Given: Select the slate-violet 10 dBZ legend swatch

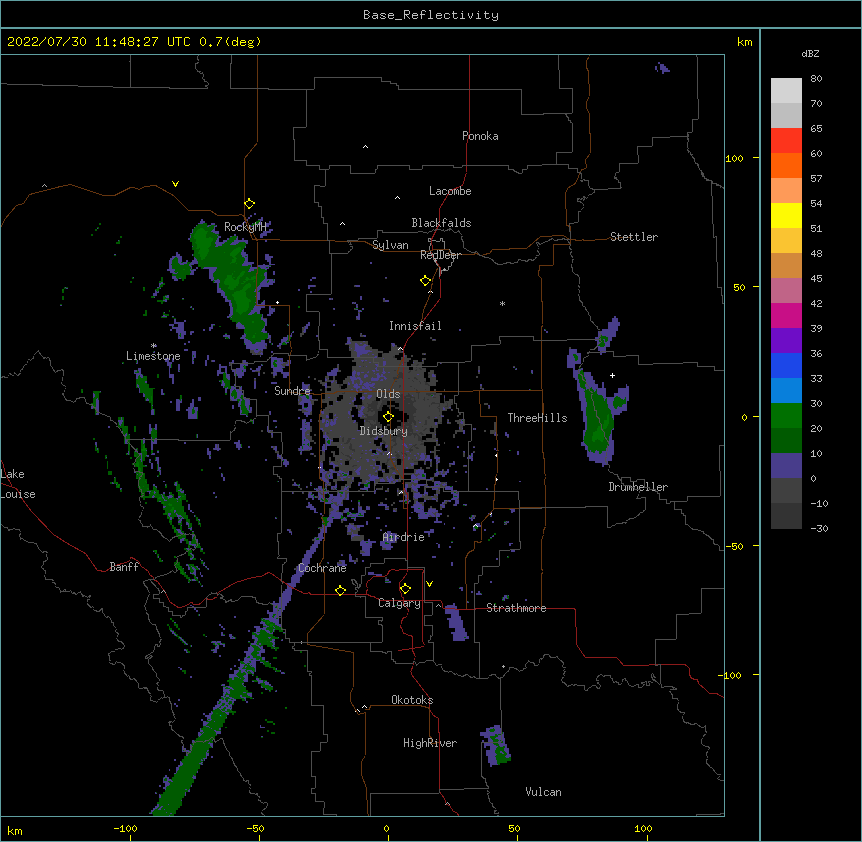Looking at the screenshot, I should (786, 466).
